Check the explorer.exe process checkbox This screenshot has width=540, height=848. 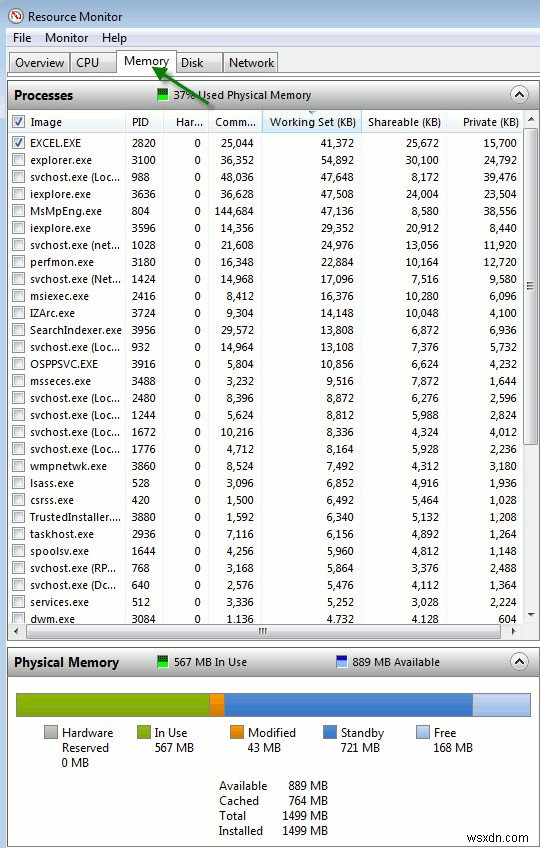click(x=18, y=160)
